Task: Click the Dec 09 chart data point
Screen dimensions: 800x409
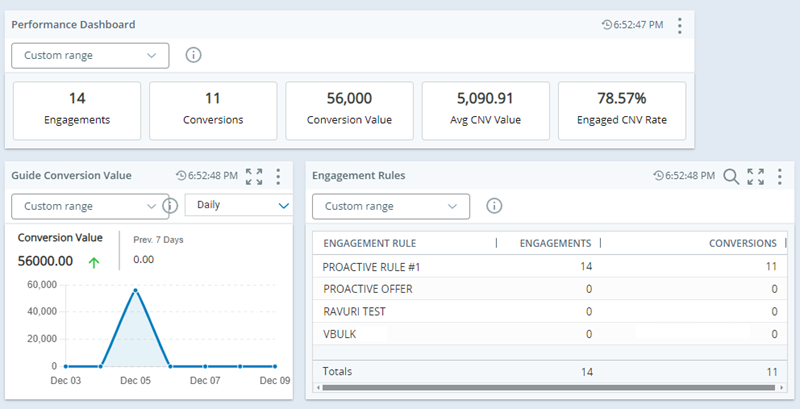Action: click(275, 366)
